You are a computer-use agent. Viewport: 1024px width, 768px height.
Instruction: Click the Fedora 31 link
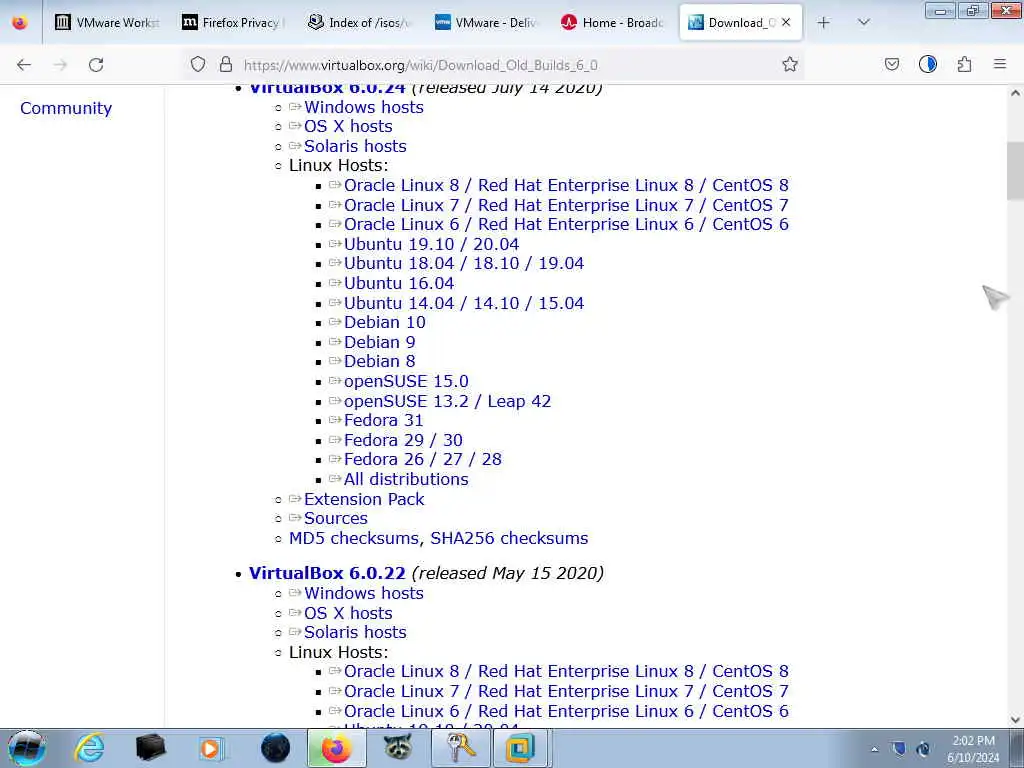coord(383,421)
